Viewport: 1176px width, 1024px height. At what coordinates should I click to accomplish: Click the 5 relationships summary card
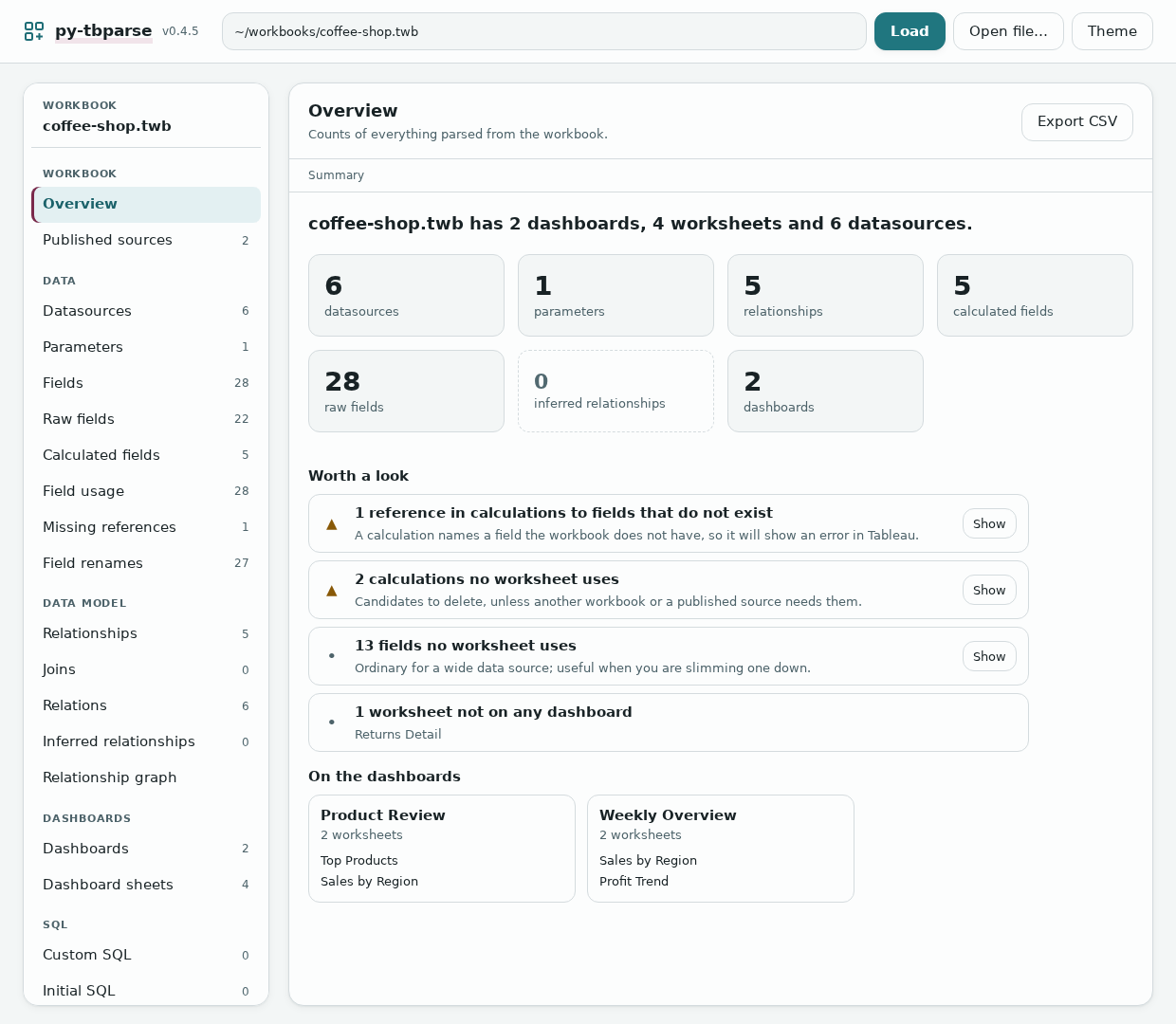point(825,295)
